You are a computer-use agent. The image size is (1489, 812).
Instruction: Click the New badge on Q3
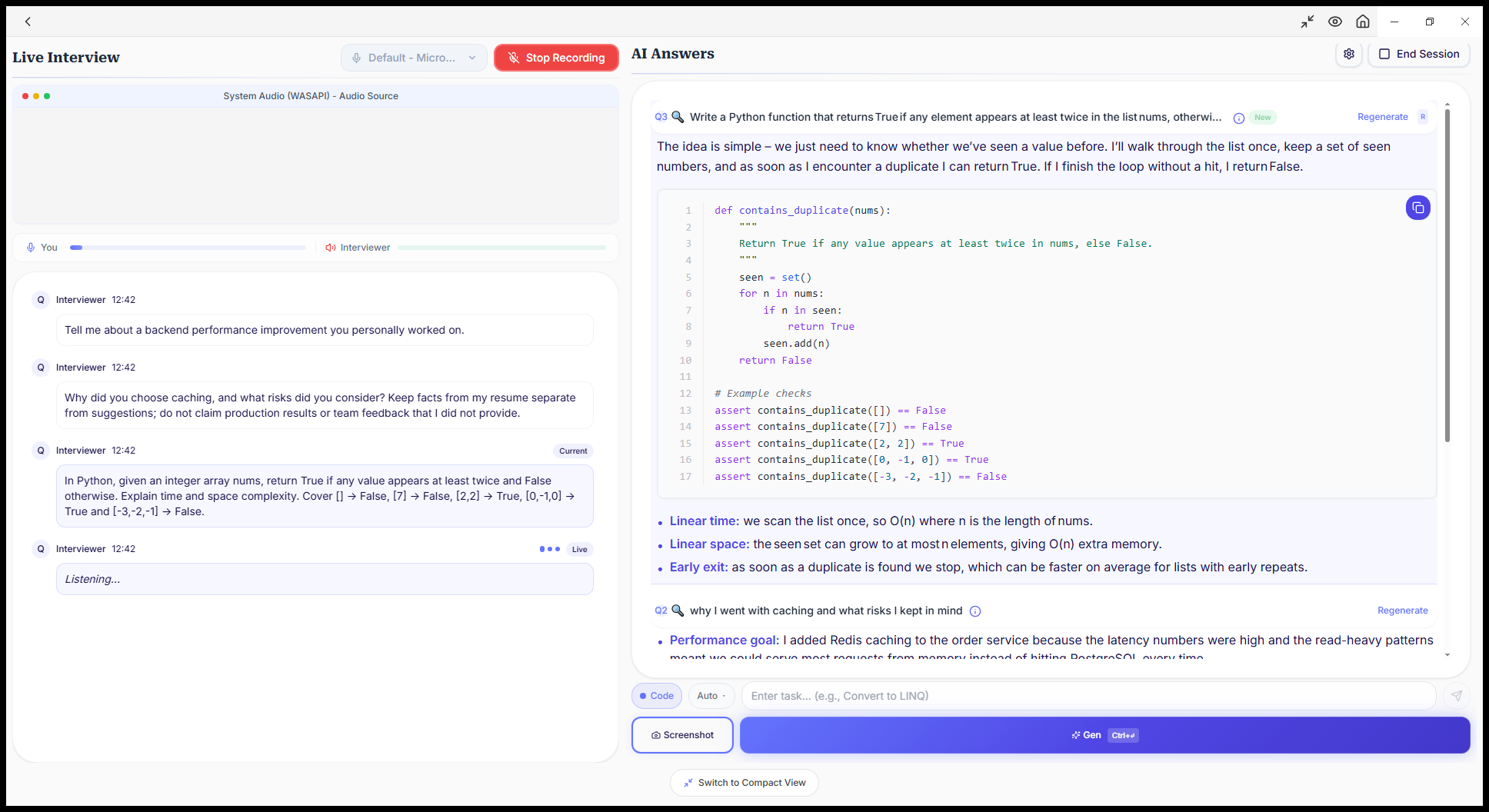click(x=1263, y=118)
